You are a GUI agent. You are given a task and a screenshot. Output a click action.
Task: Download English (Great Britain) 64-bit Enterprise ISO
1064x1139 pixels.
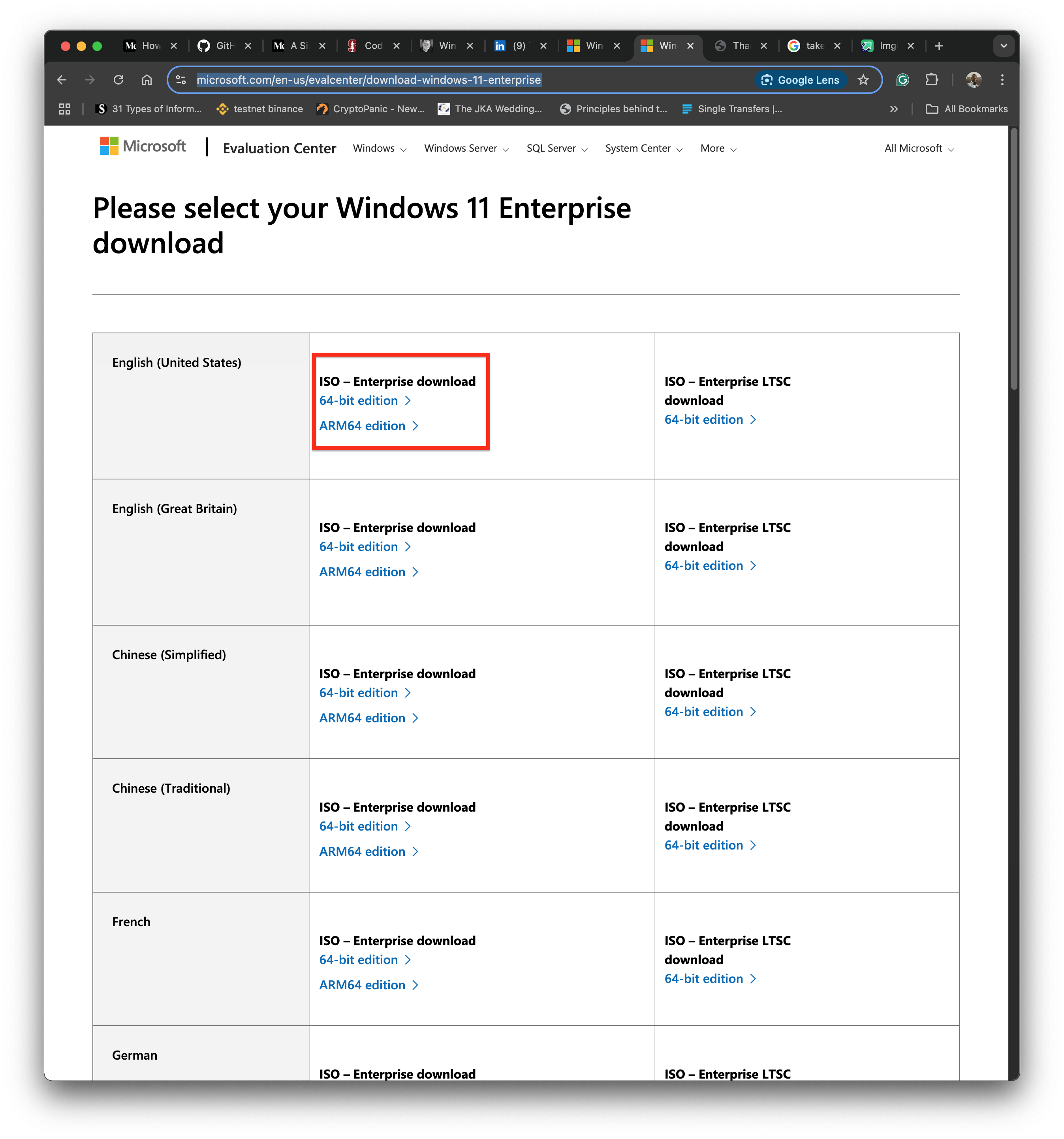[365, 547]
